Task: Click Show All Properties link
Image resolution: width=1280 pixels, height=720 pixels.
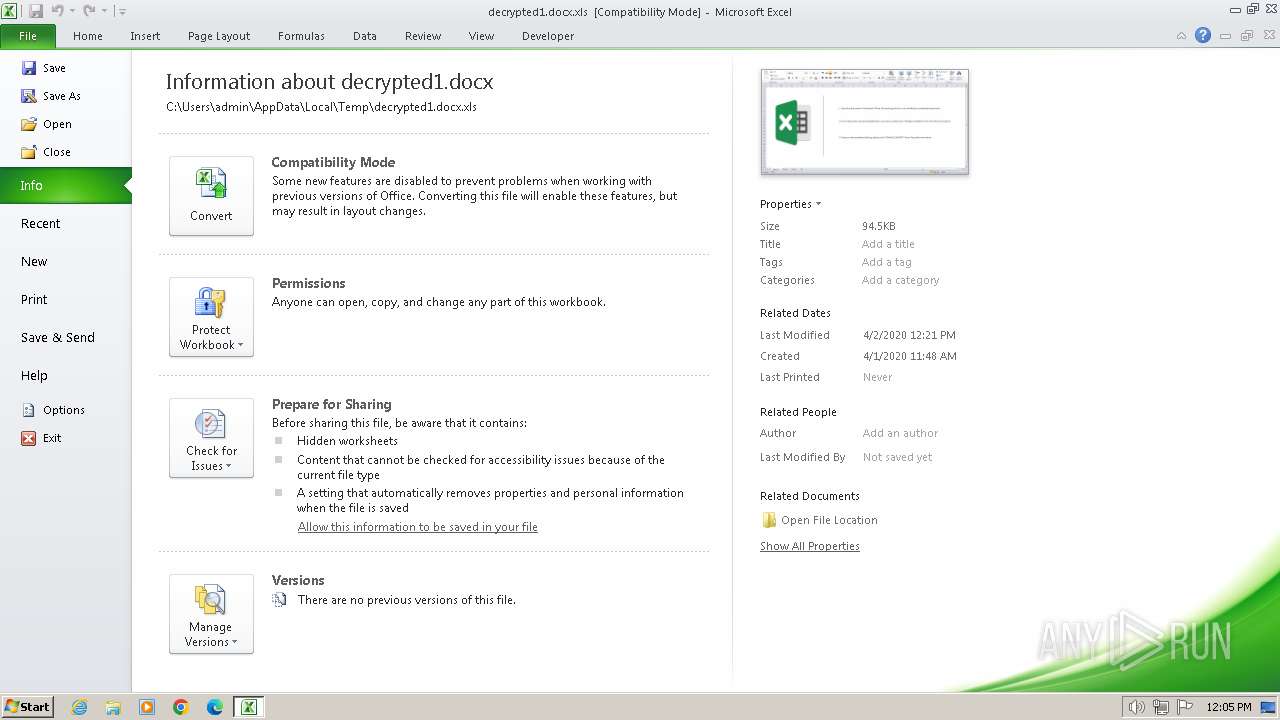Action: tap(809, 546)
